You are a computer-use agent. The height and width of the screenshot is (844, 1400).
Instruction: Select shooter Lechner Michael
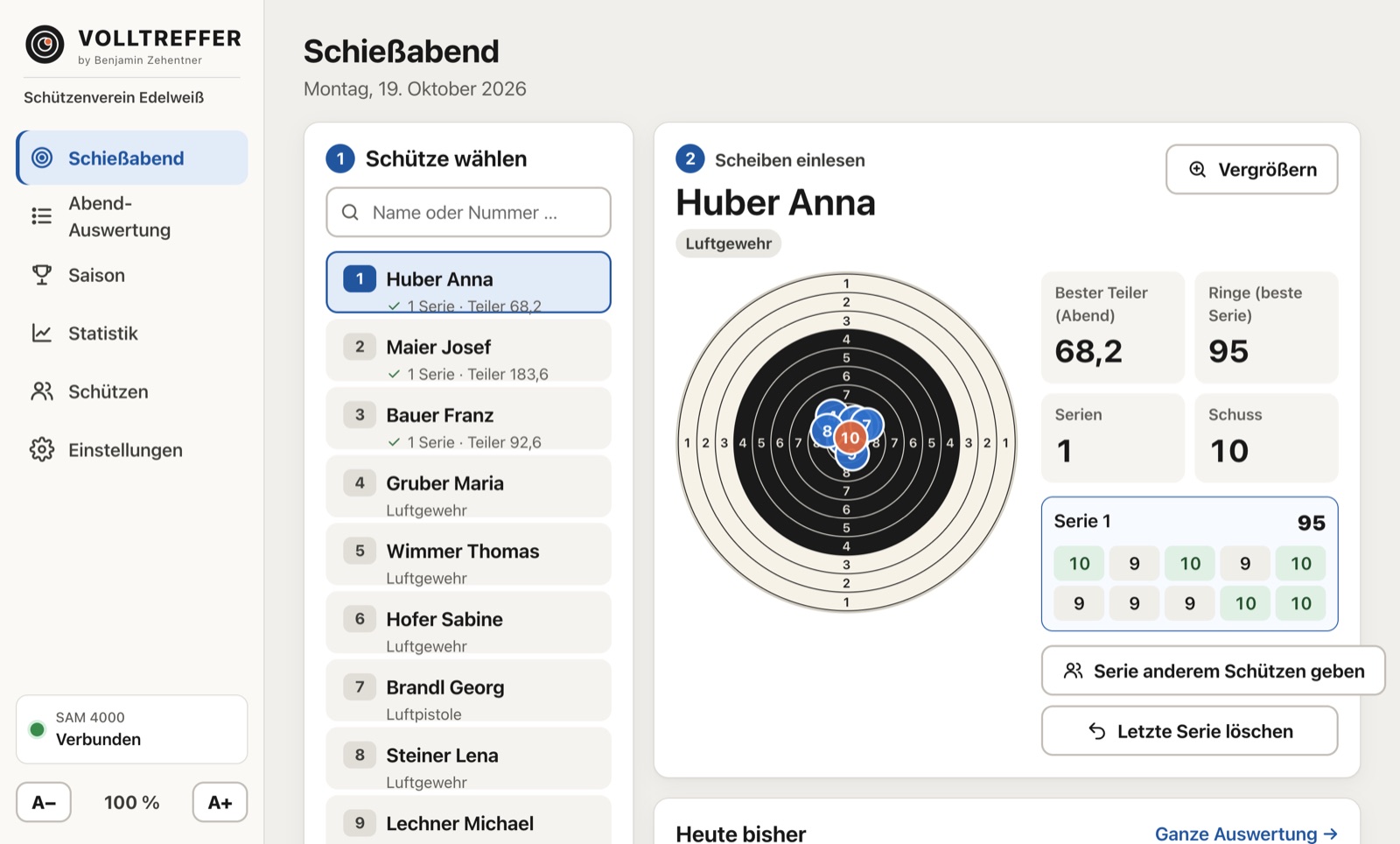click(468, 821)
